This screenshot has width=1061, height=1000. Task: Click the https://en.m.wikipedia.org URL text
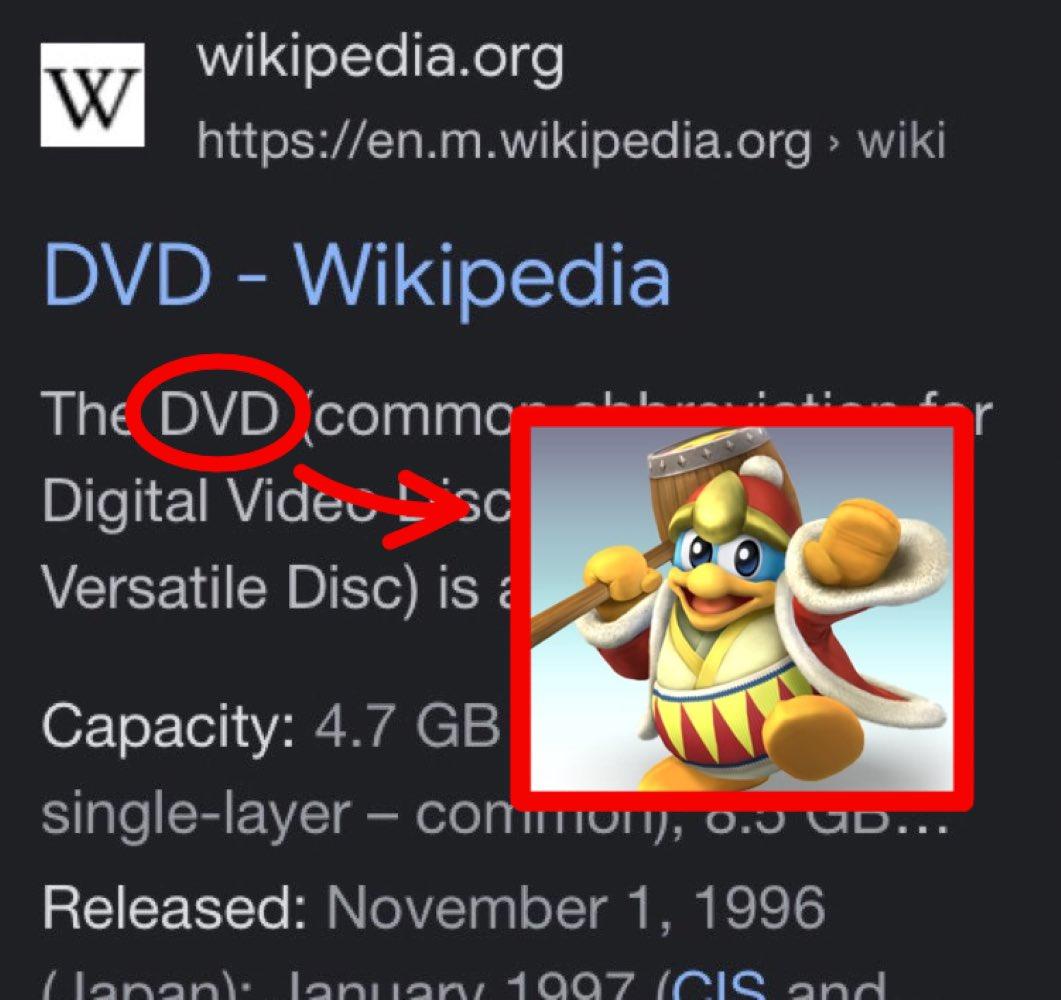point(504,141)
